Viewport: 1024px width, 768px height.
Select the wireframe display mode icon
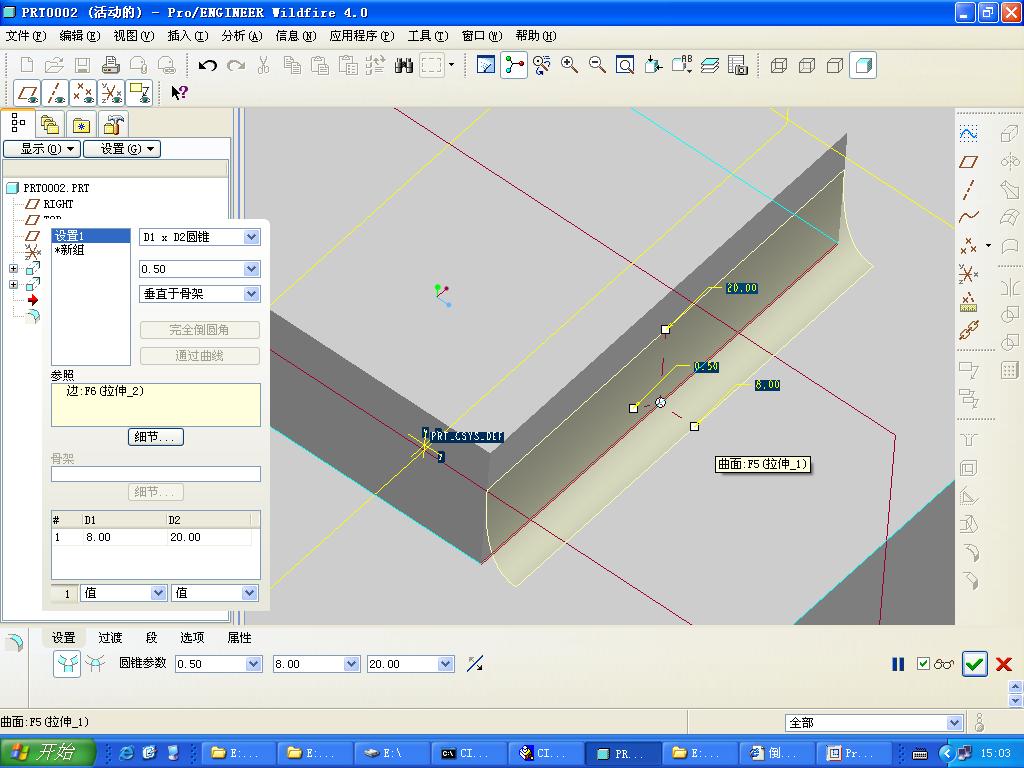coord(779,66)
